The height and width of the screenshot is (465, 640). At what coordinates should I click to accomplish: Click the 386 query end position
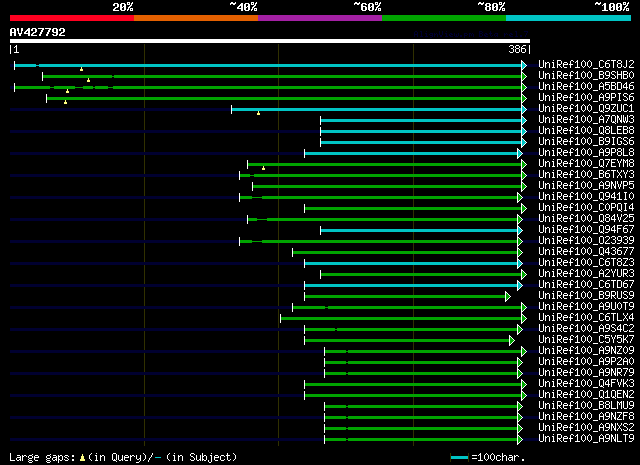tap(517, 49)
